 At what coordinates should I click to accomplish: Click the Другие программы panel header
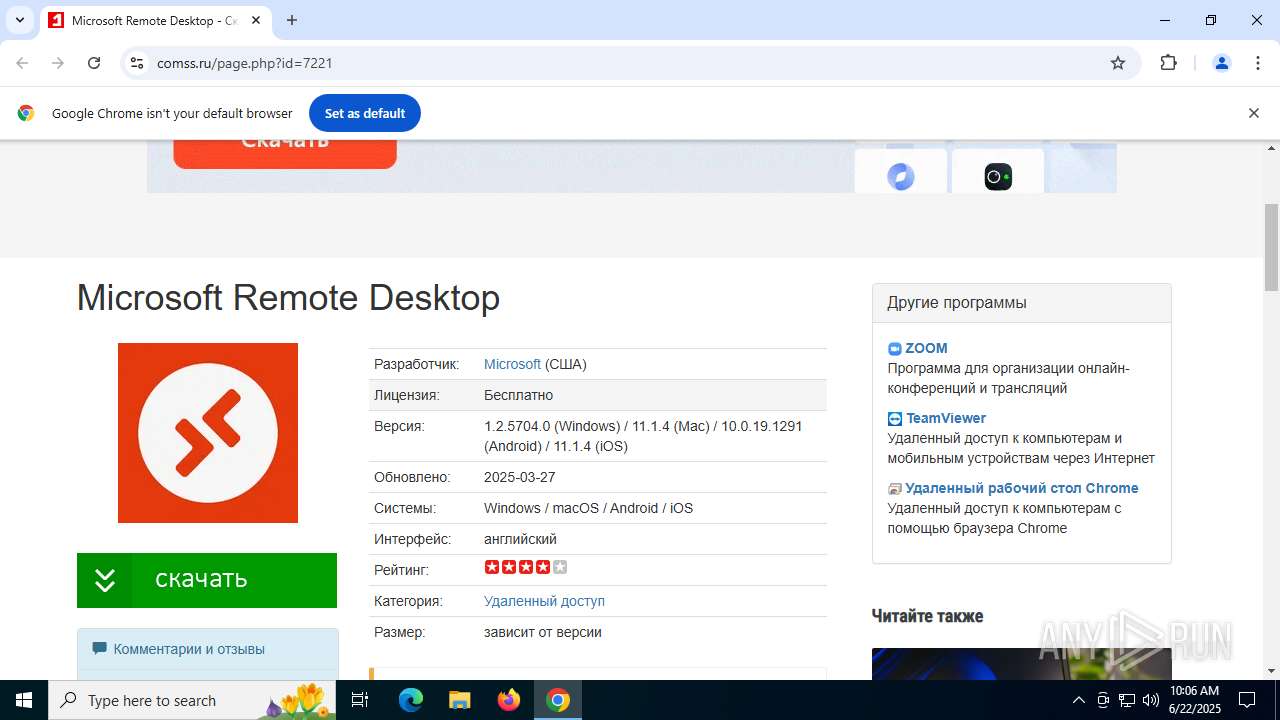[x=1021, y=303]
